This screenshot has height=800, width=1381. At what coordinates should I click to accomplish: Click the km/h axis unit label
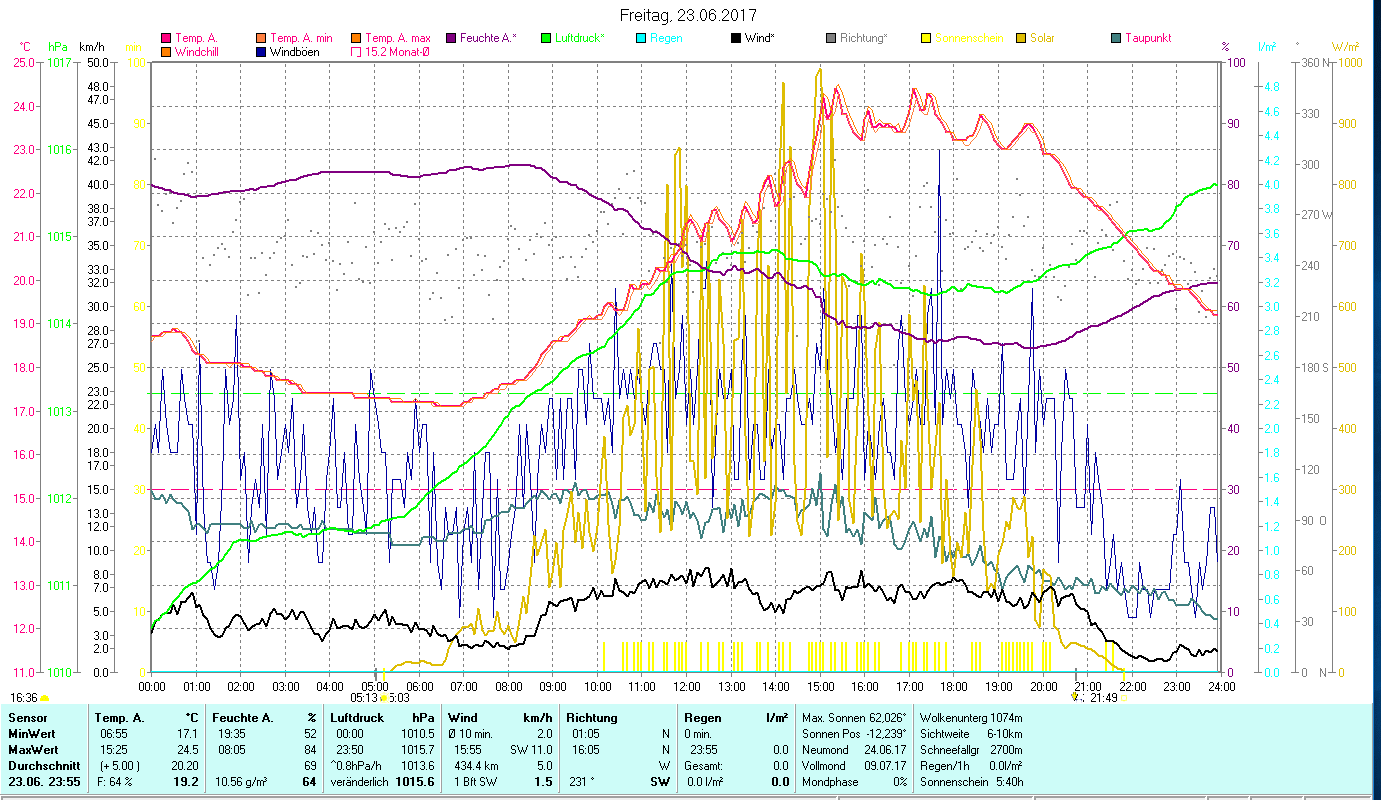91,47
